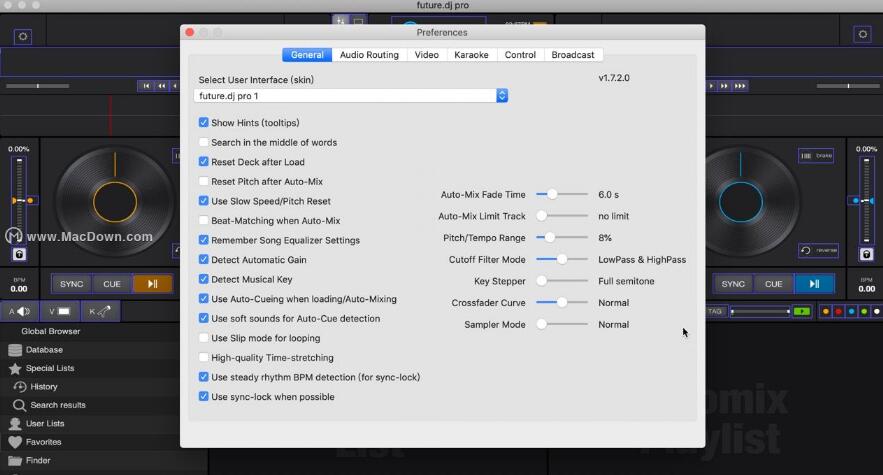Open the karaoke (K microphone) panel

click(100, 311)
